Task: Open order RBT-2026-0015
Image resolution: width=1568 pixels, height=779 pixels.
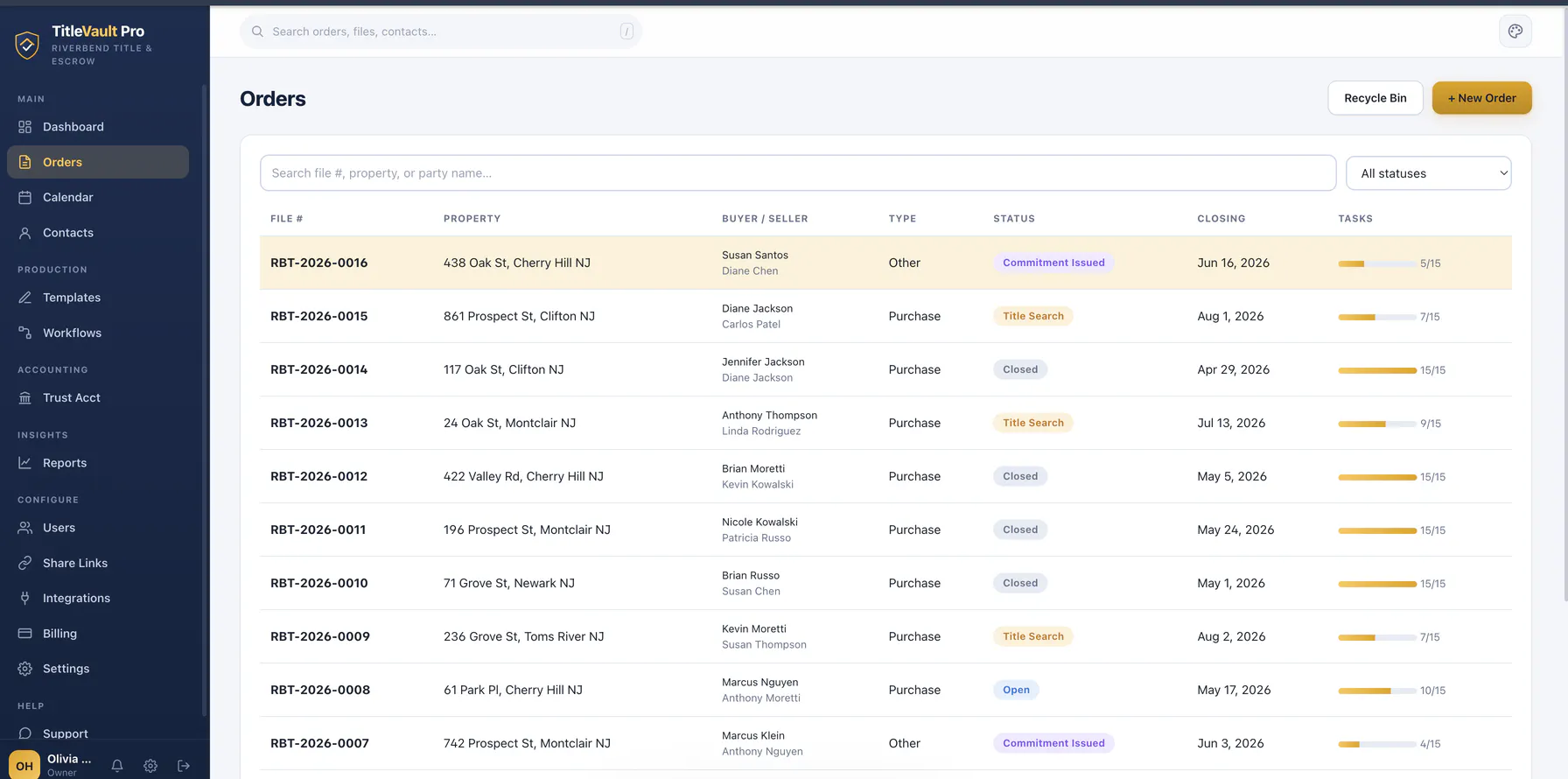Action: (x=319, y=316)
